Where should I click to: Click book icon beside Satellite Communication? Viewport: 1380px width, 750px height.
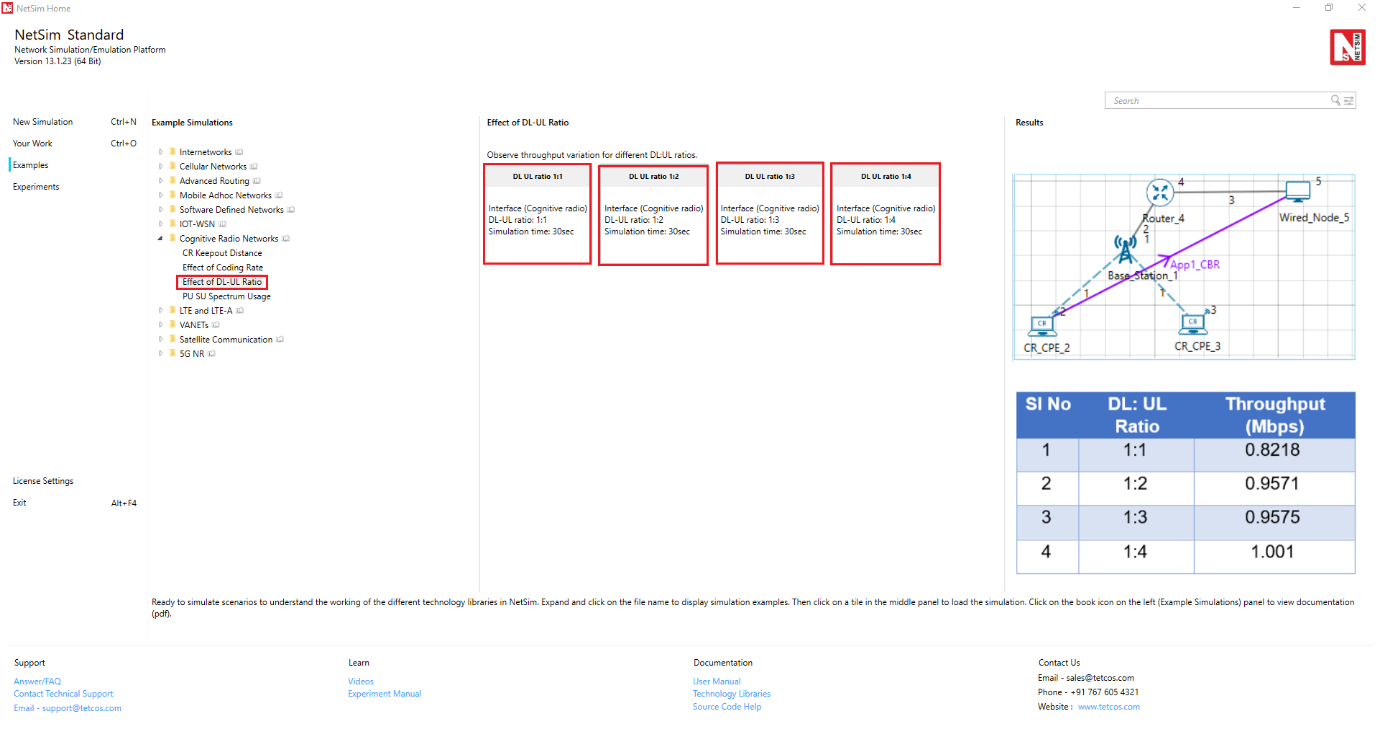[x=281, y=340]
